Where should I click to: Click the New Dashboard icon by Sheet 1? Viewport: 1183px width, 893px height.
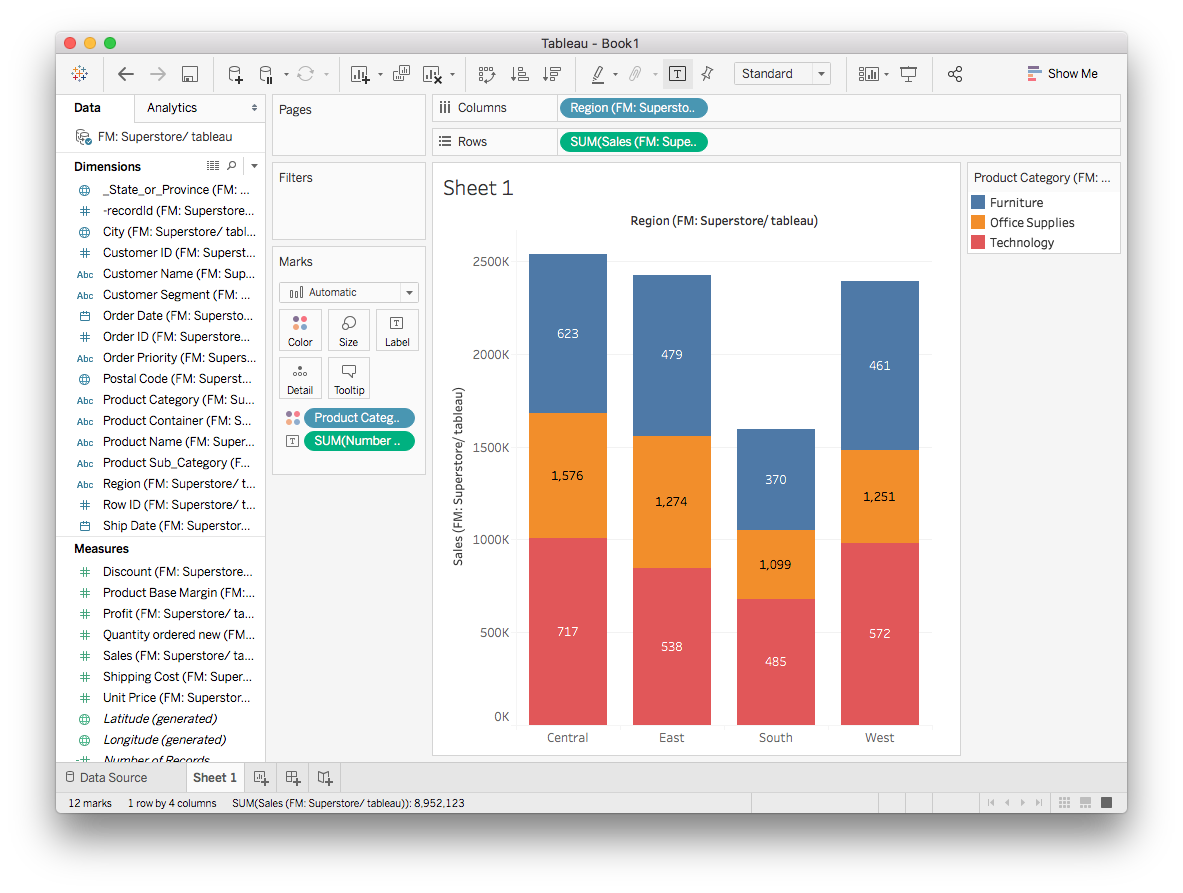(292, 777)
